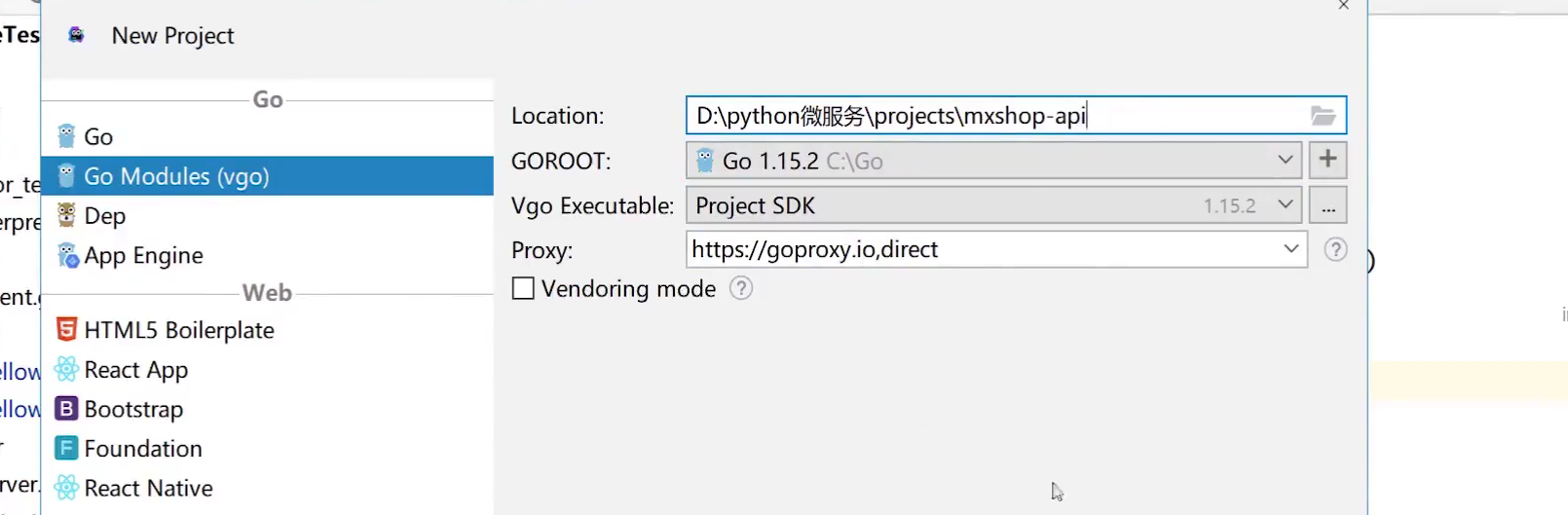Enable the Vendoring mode checkbox
1568x515 pixels.
(x=523, y=289)
